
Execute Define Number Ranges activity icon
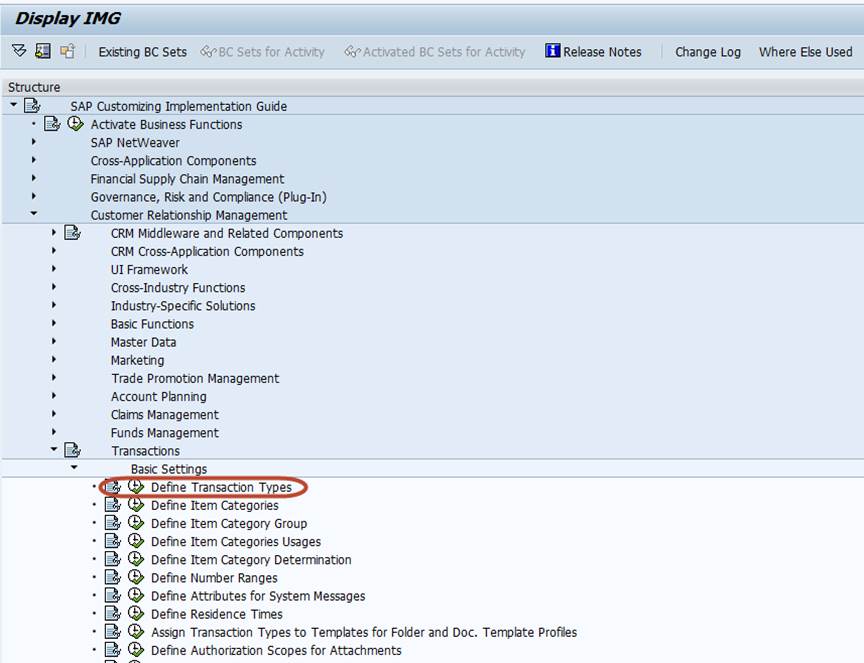[136, 577]
